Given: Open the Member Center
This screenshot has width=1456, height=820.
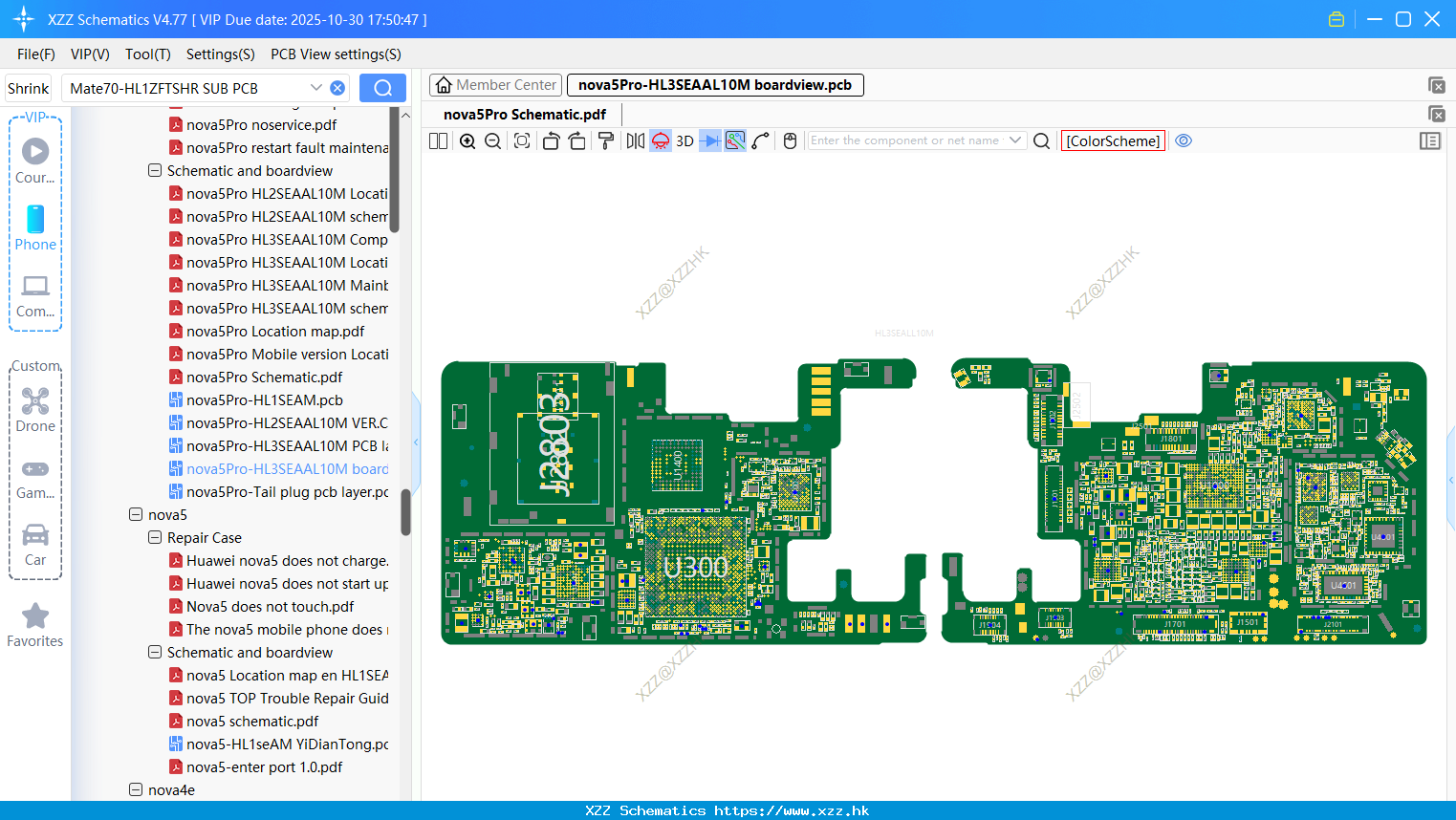Looking at the screenshot, I should pos(496,85).
